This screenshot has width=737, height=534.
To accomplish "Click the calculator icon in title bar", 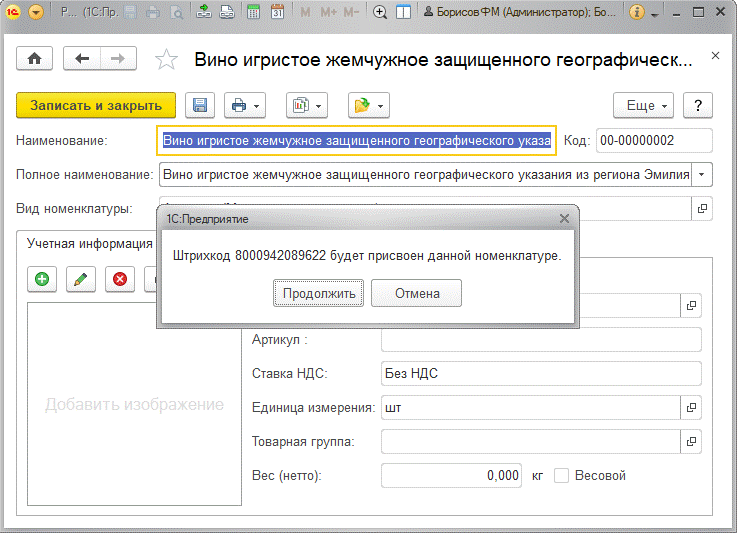I will tap(253, 12).
